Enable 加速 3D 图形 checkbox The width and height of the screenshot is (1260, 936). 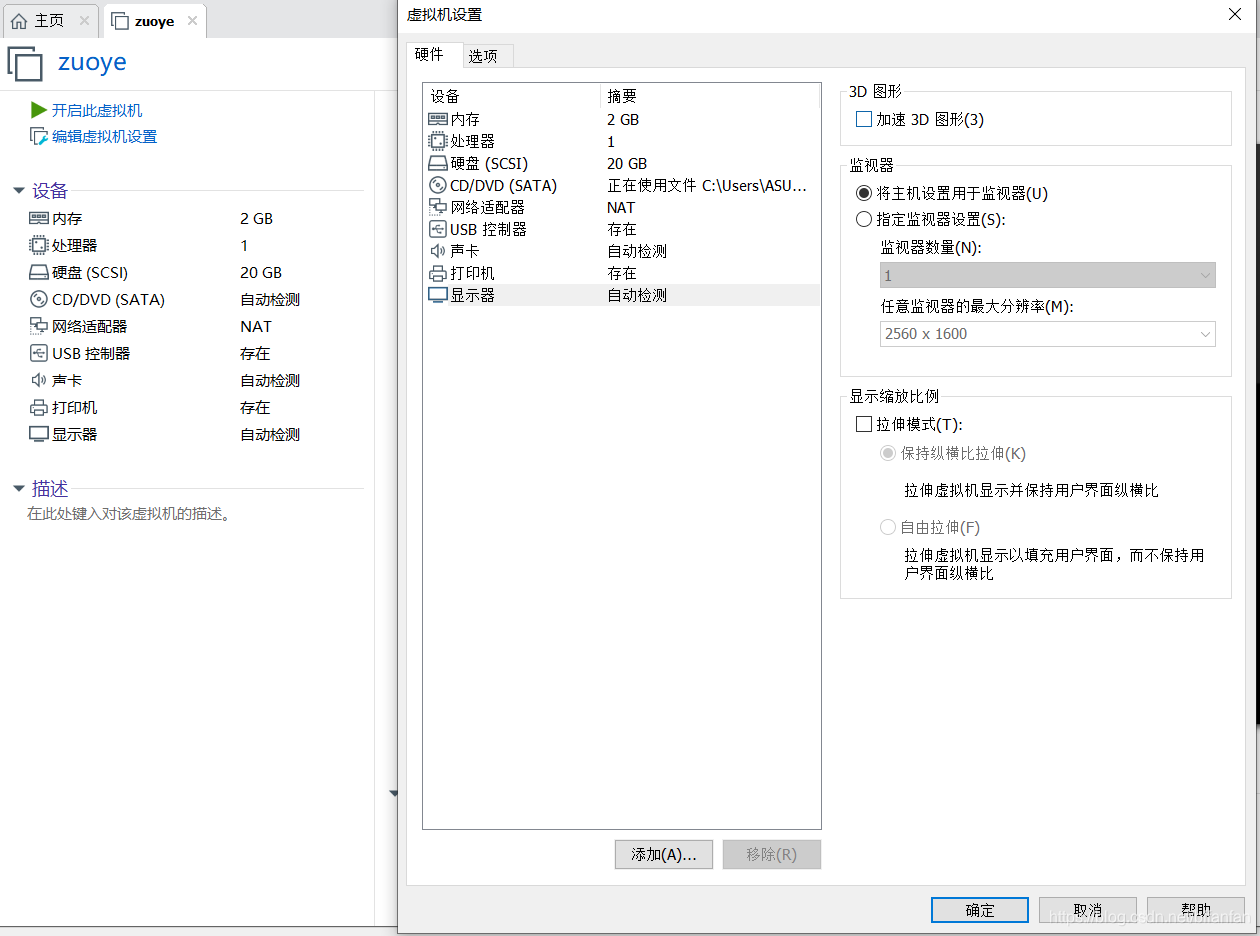click(864, 119)
